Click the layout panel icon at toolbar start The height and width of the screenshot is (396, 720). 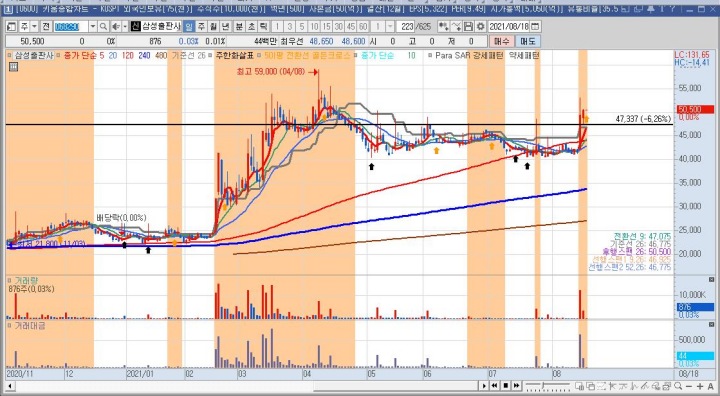[11, 27]
